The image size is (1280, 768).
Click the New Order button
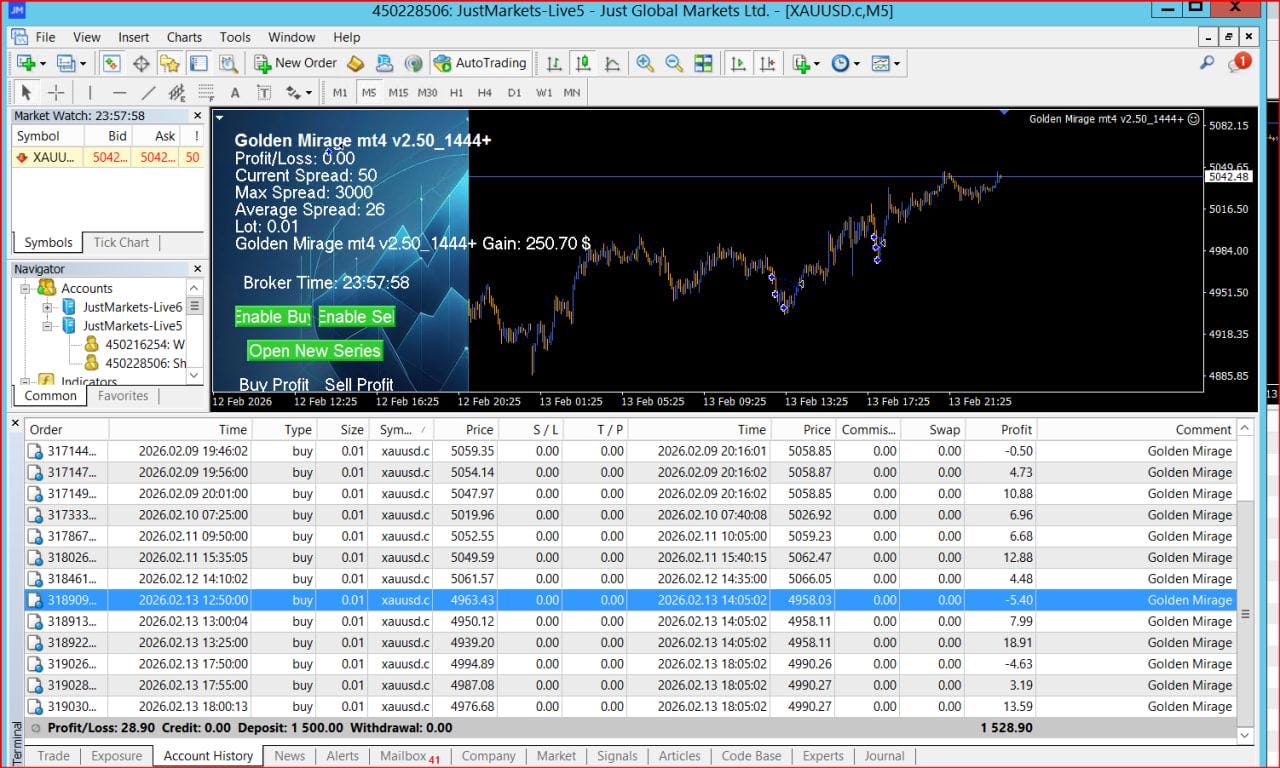[296, 63]
